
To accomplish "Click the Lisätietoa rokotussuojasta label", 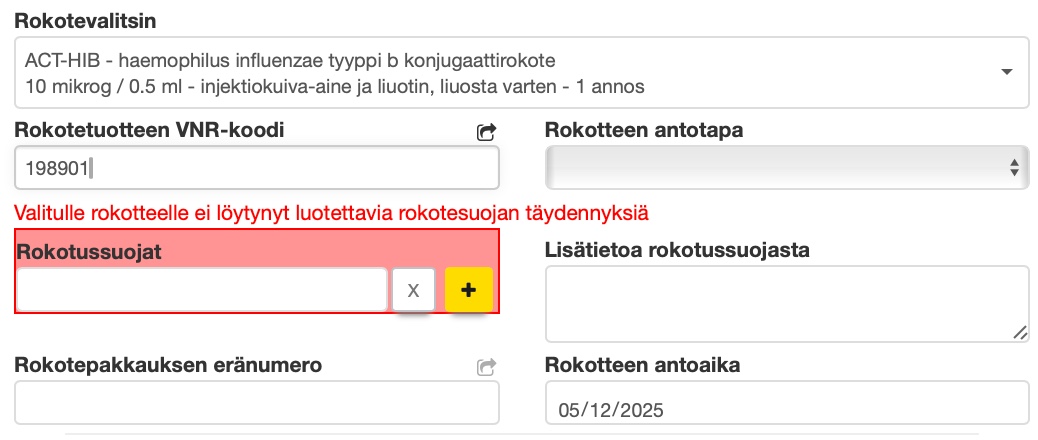I will (x=677, y=249).
